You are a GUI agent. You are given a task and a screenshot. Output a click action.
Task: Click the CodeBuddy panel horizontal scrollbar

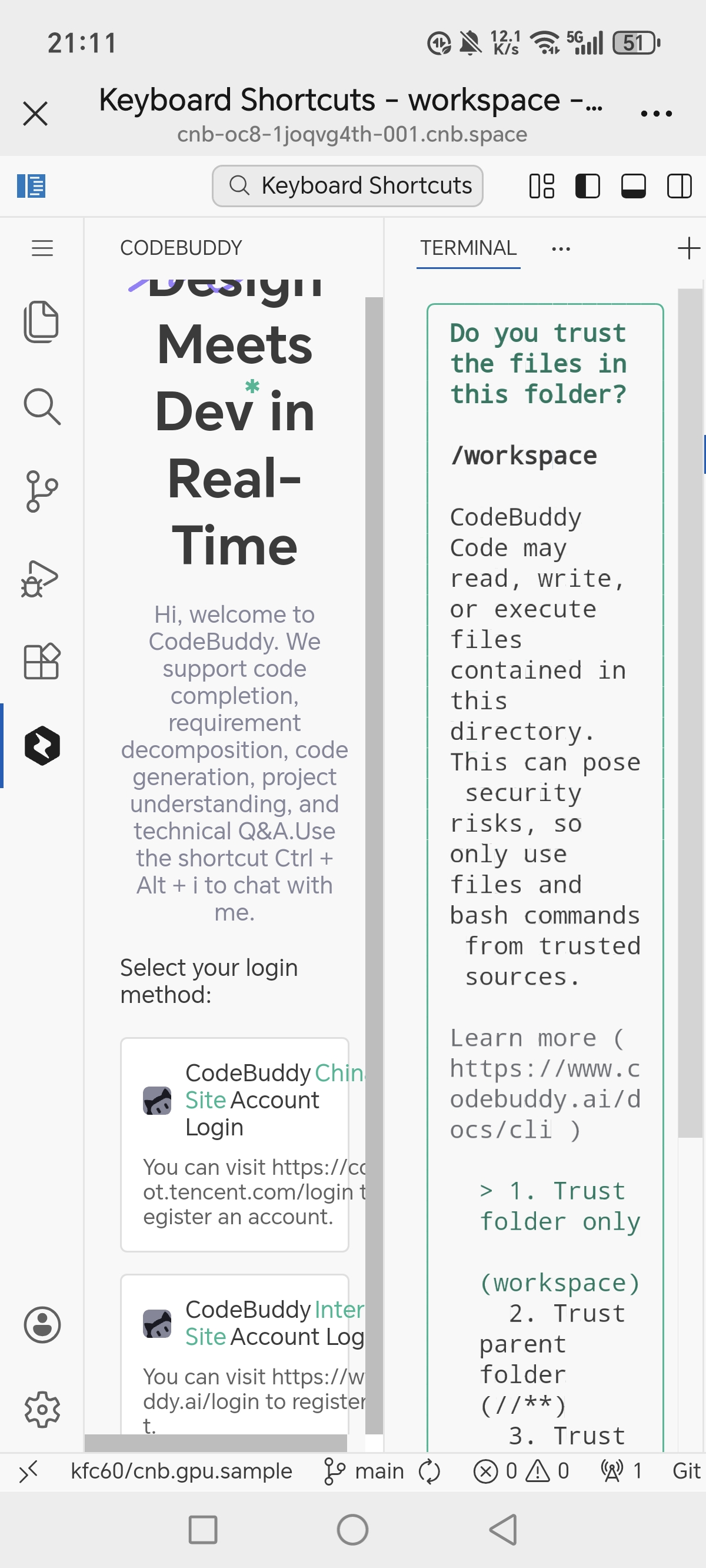[215, 1443]
